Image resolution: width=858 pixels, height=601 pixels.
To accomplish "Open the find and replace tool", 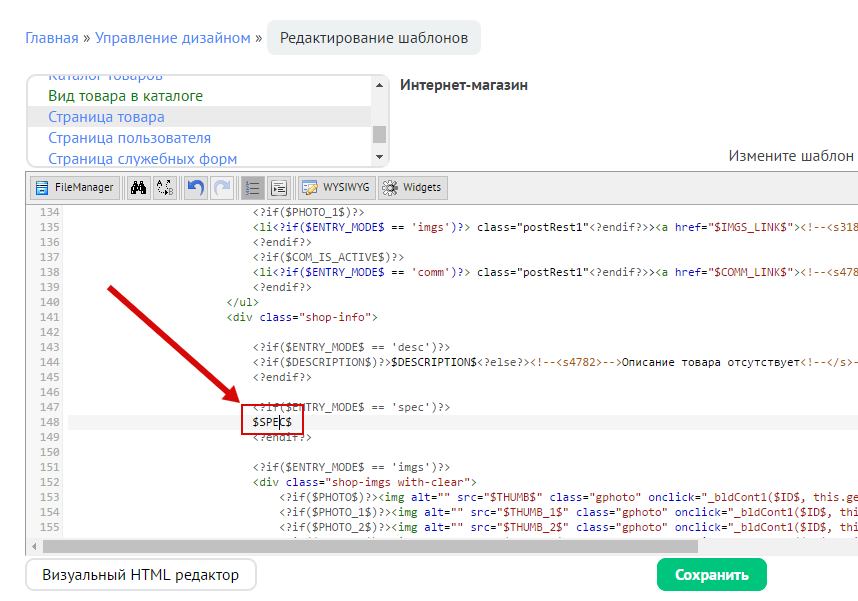I will [x=165, y=188].
